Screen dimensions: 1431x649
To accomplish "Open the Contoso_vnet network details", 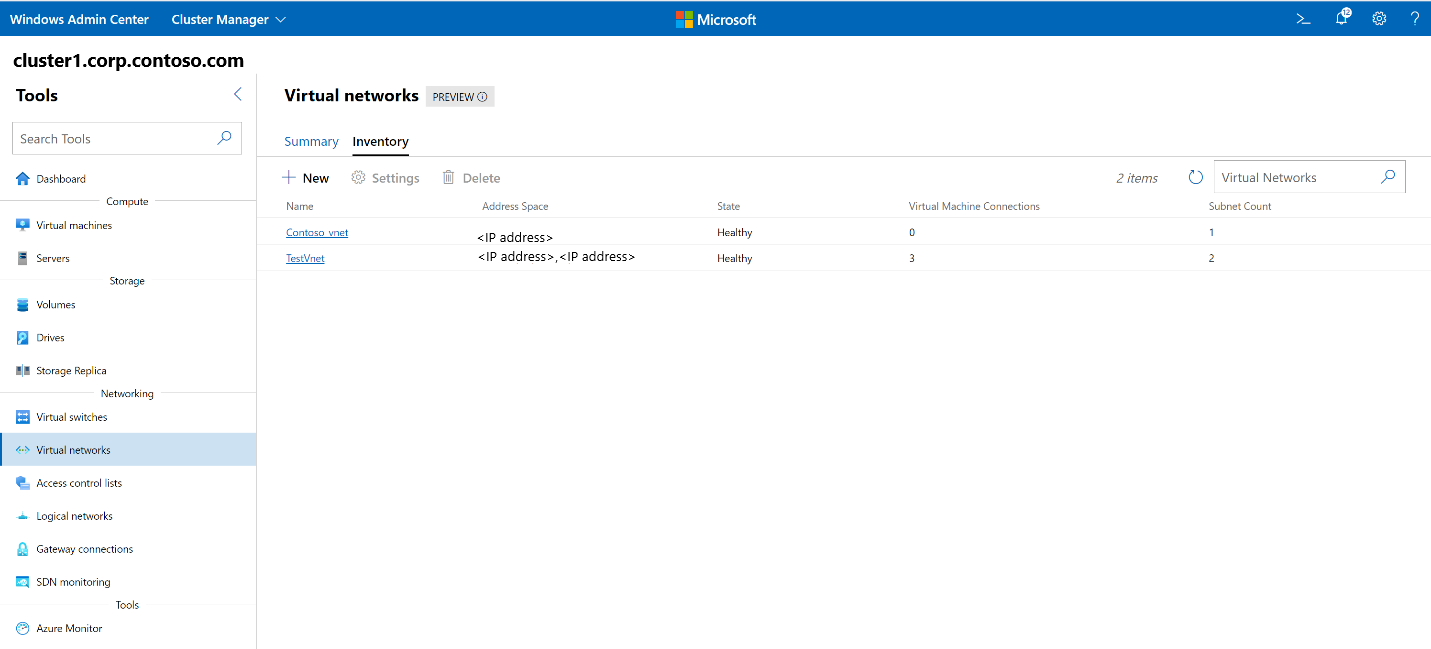I will pos(316,232).
